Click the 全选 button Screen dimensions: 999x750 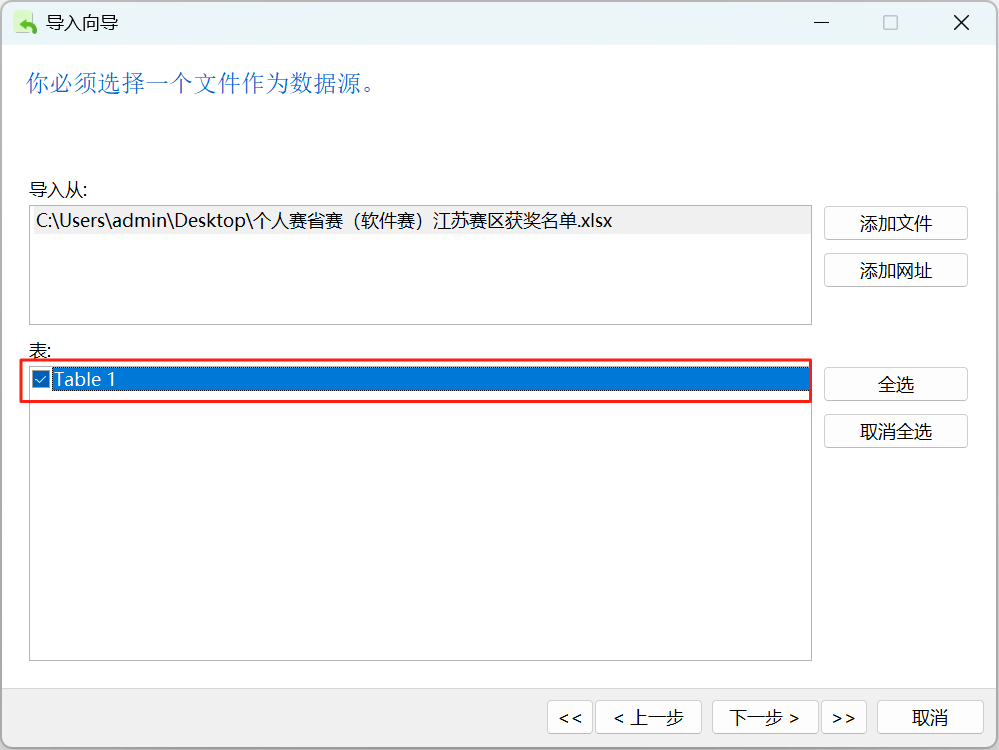pyautogui.click(x=895, y=384)
